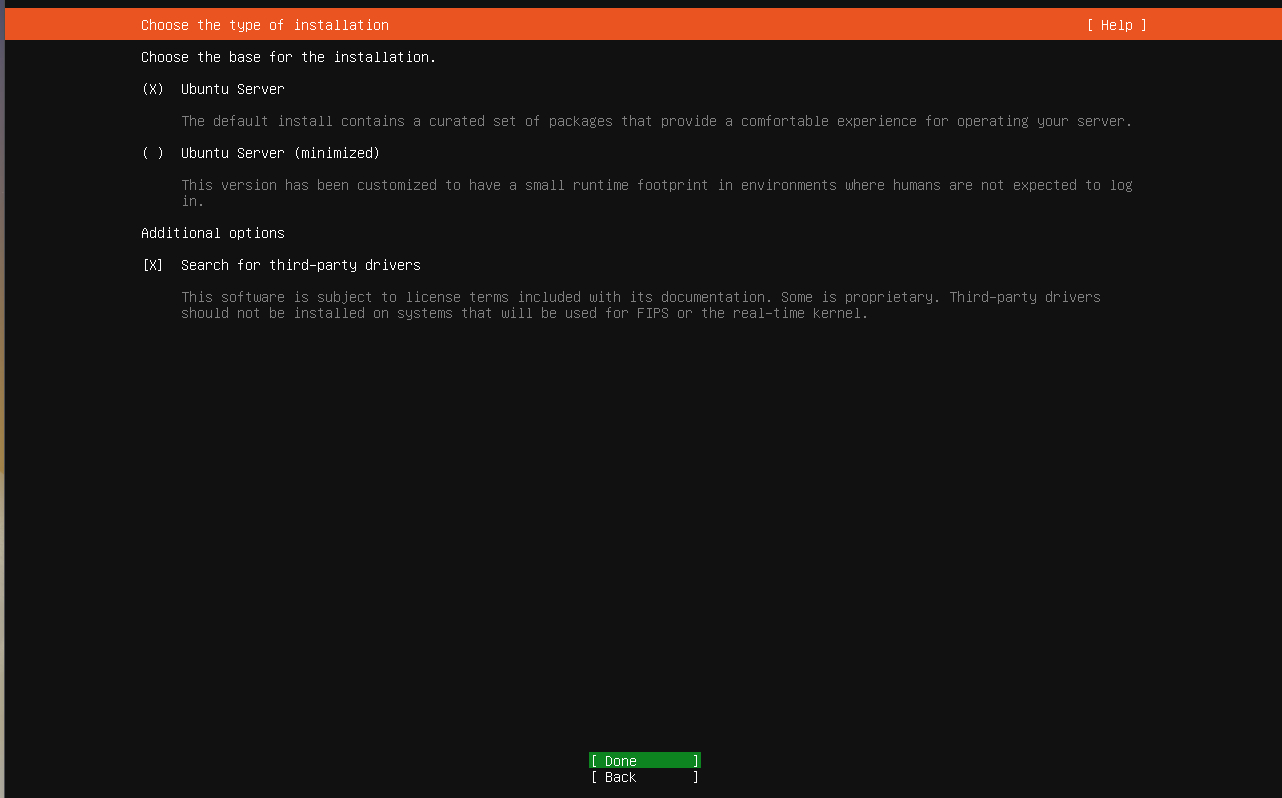The image size is (1282, 798).
Task: Click the default install description text
Action: click(656, 121)
